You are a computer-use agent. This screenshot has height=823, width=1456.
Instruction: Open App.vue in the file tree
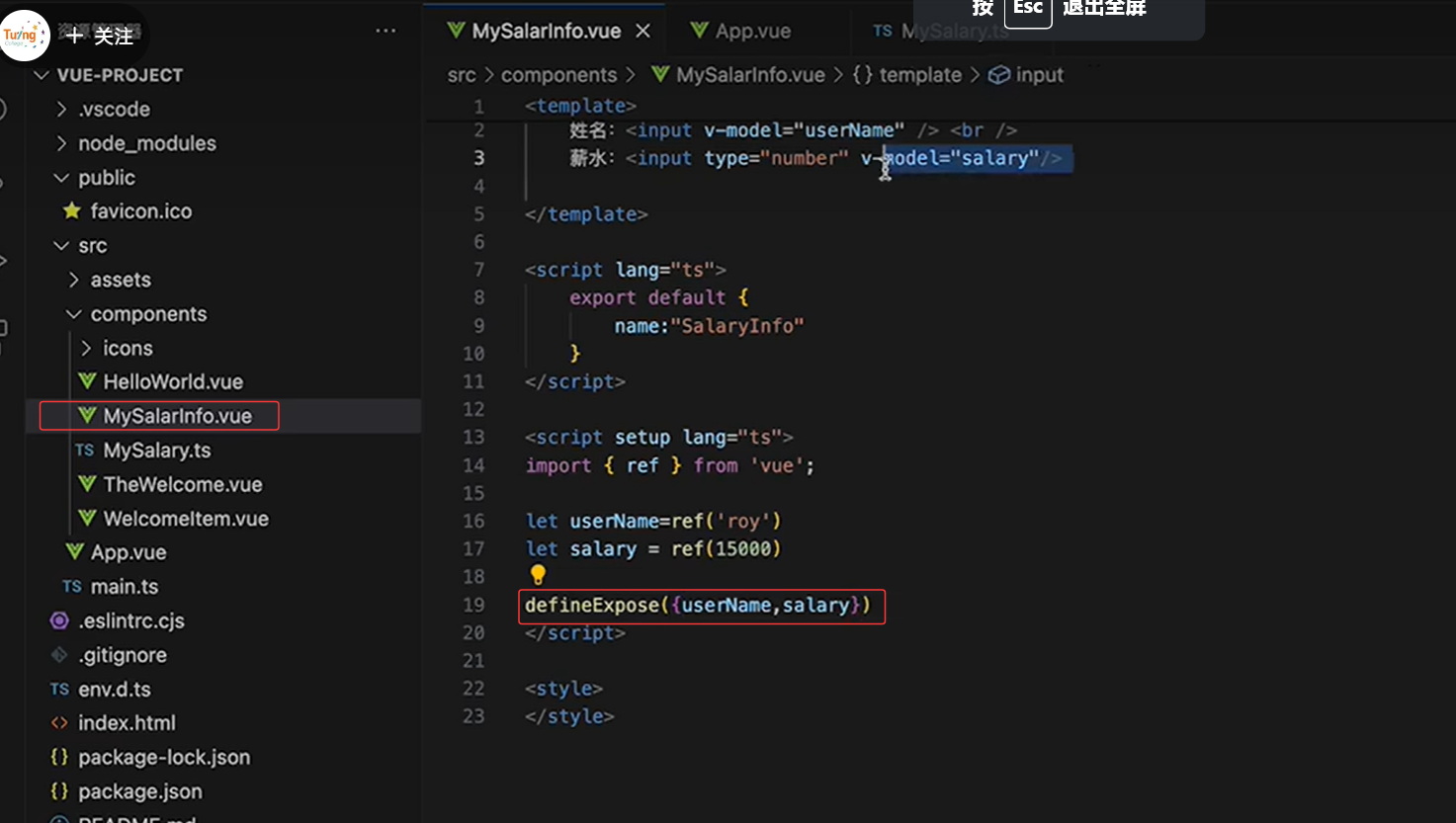tap(128, 552)
